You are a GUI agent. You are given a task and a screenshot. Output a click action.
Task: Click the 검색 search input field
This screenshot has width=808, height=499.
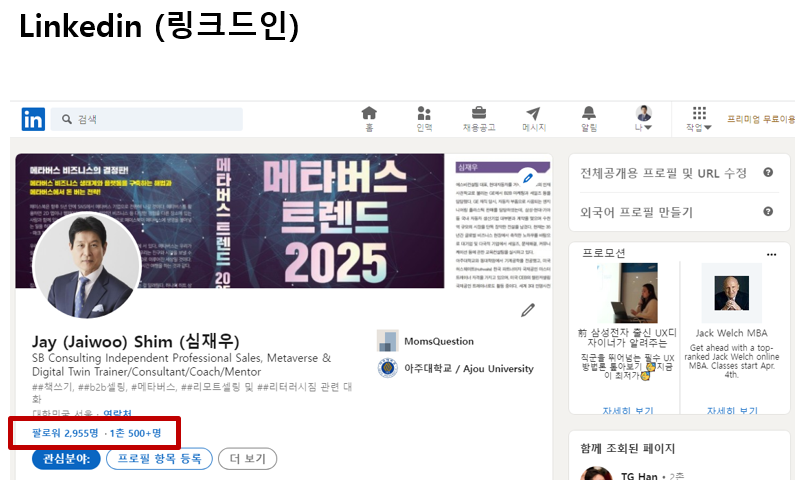tap(147, 119)
